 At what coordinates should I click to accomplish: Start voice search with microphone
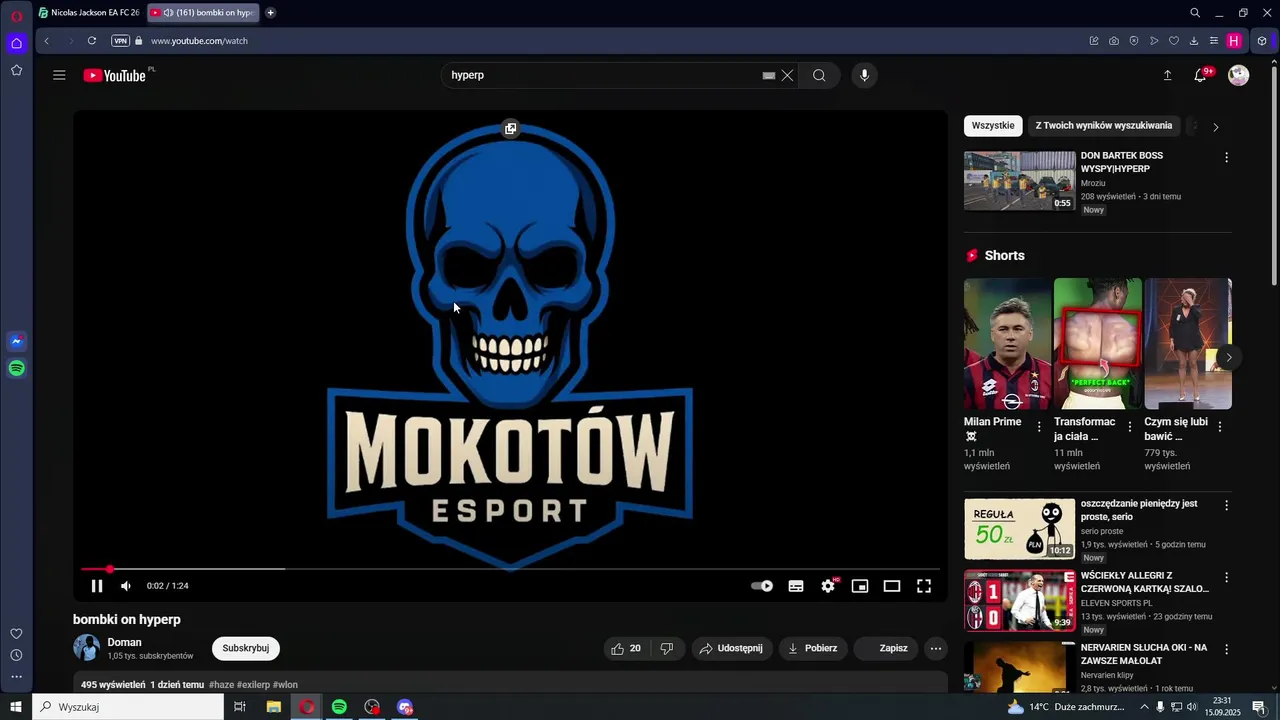click(x=865, y=75)
